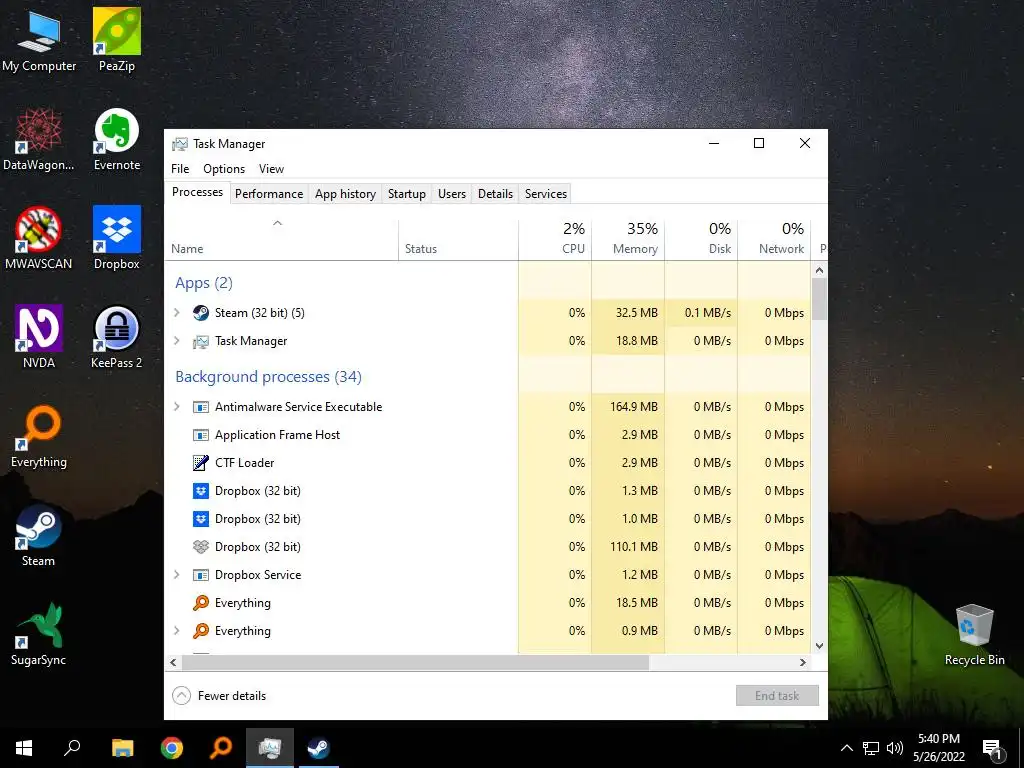
Task: Open taskbar Search magnifier
Action: 72,748
